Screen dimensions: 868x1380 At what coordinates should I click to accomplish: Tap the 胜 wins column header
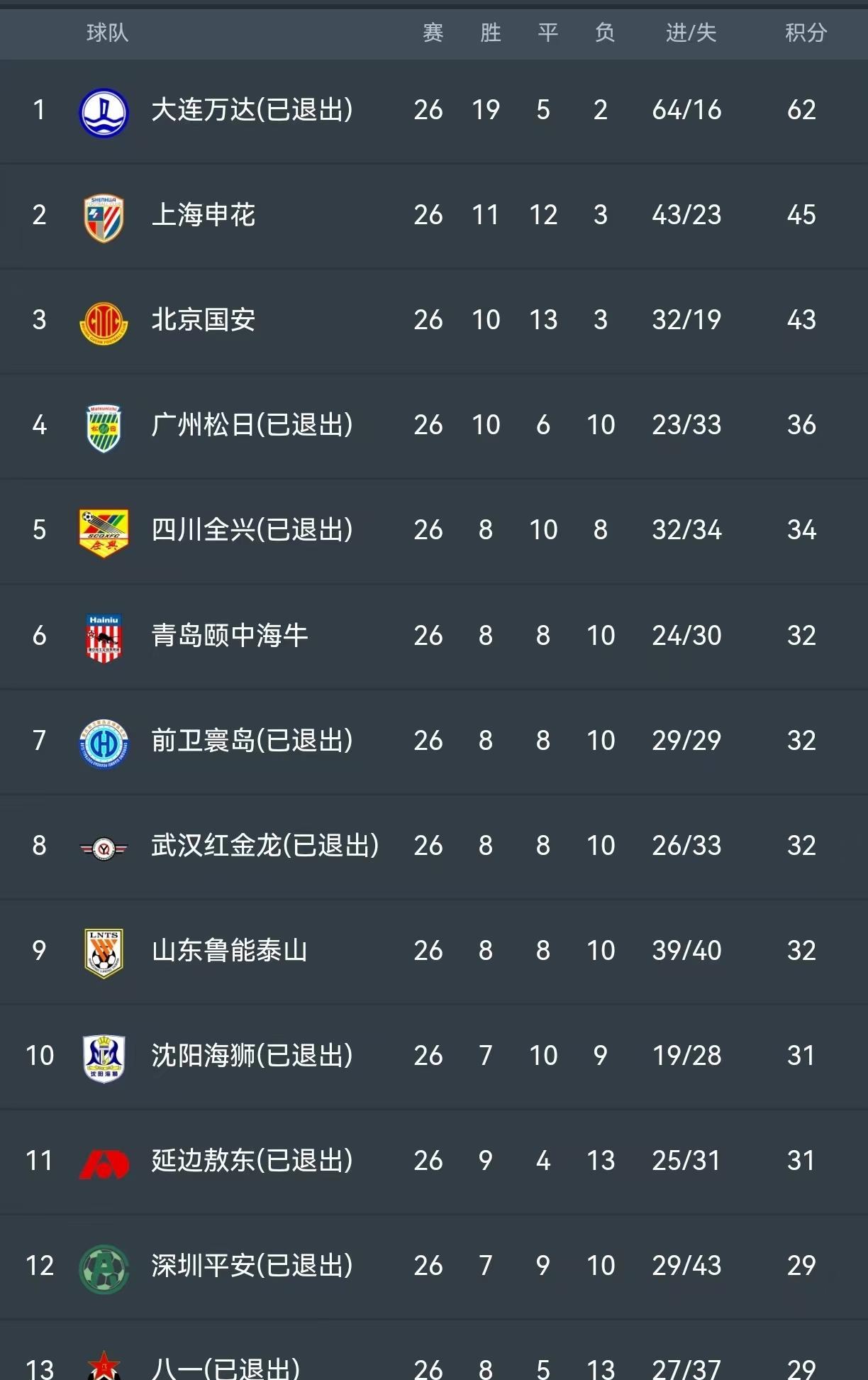(490, 33)
